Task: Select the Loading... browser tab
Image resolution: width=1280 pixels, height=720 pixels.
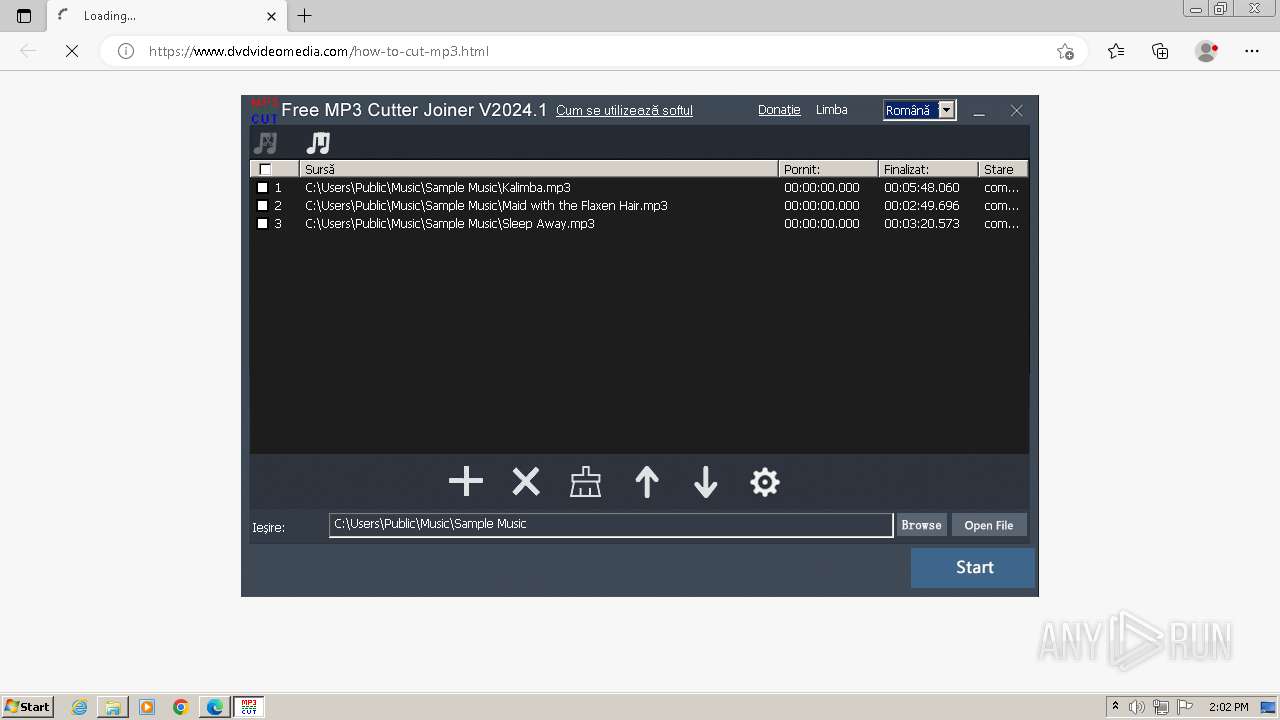Action: point(166,16)
